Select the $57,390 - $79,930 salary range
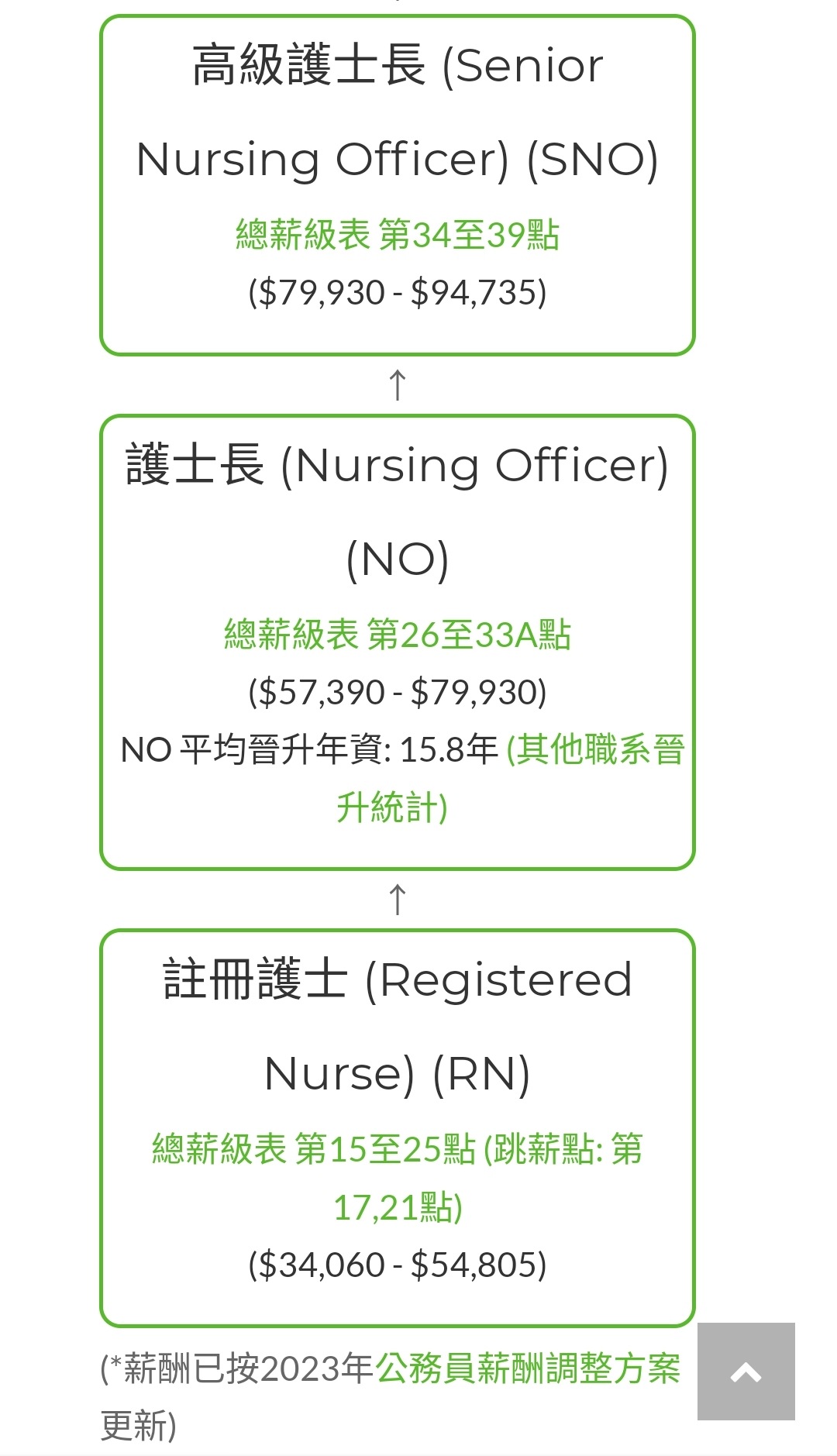837x1456 pixels. point(398,693)
